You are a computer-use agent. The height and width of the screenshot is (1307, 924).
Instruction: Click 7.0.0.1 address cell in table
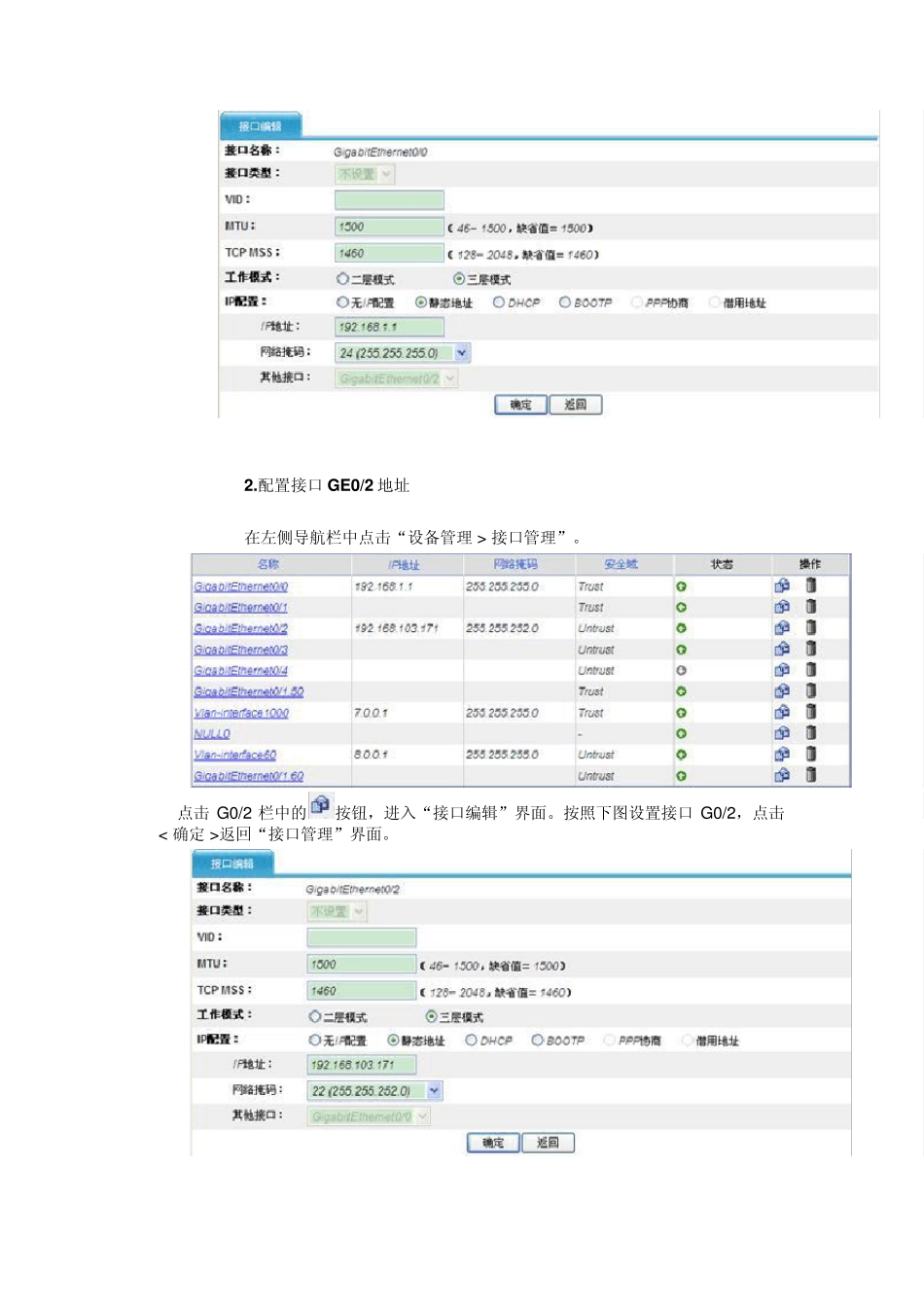point(371,713)
